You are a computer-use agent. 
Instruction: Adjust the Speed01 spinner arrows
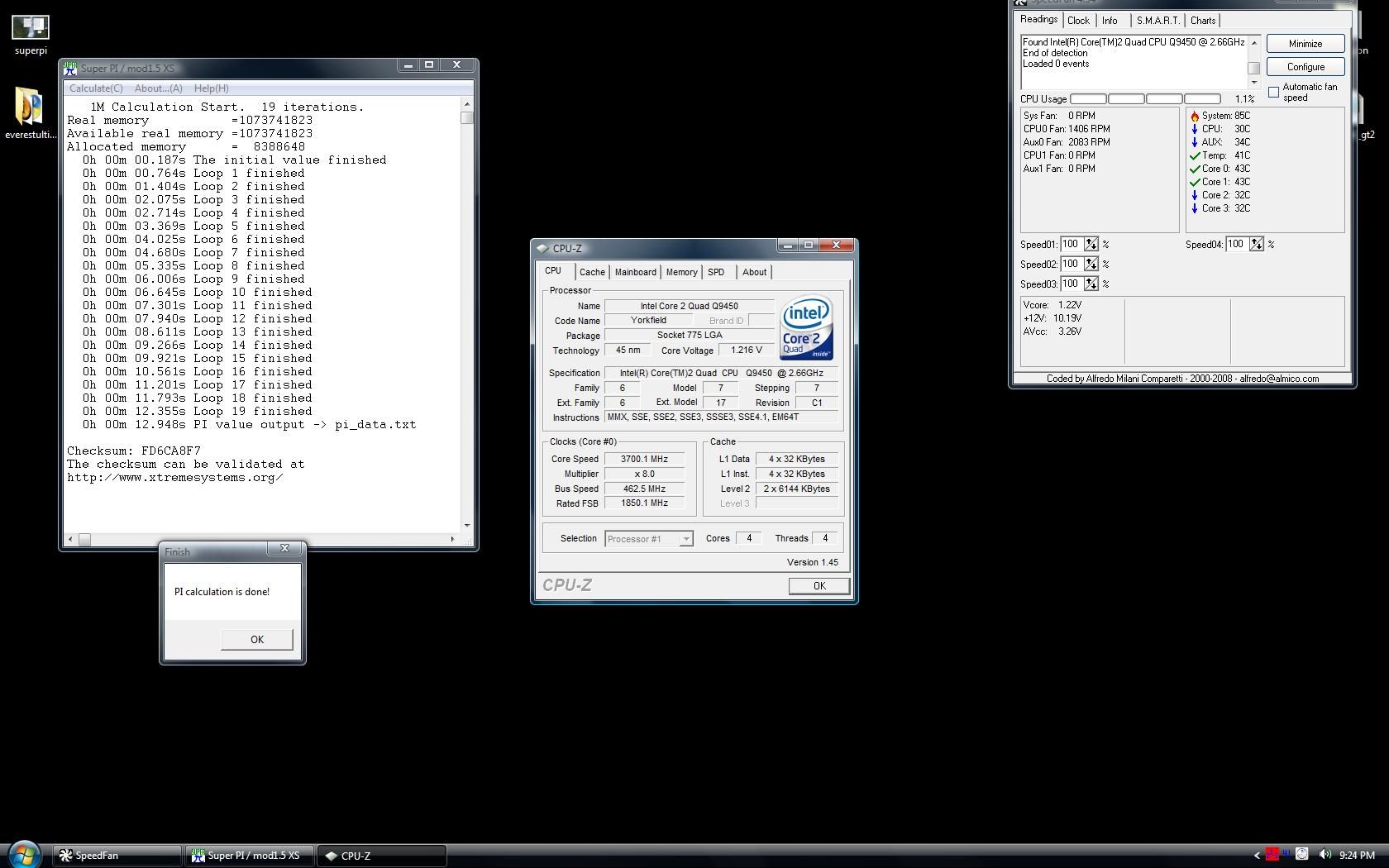pos(1091,244)
